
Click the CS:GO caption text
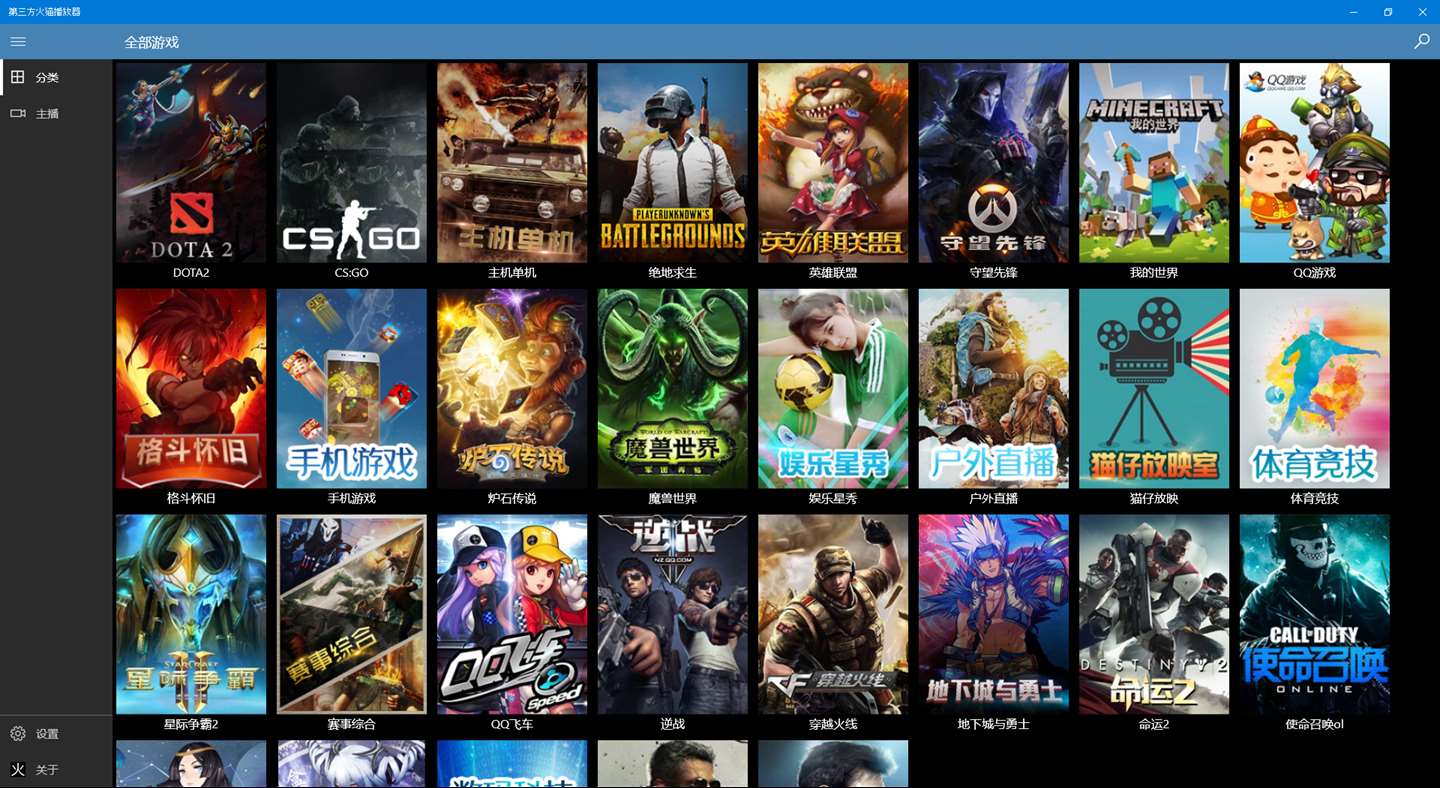[x=352, y=273]
